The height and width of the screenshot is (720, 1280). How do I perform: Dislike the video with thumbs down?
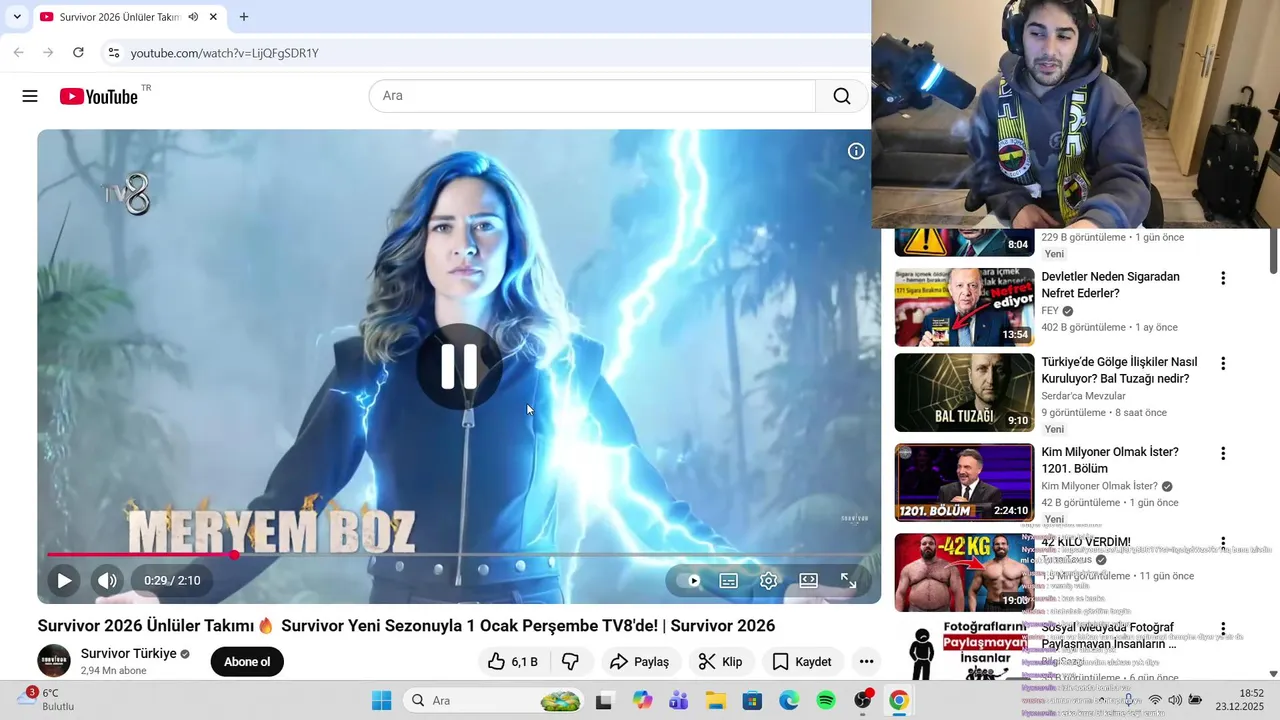pos(570,661)
